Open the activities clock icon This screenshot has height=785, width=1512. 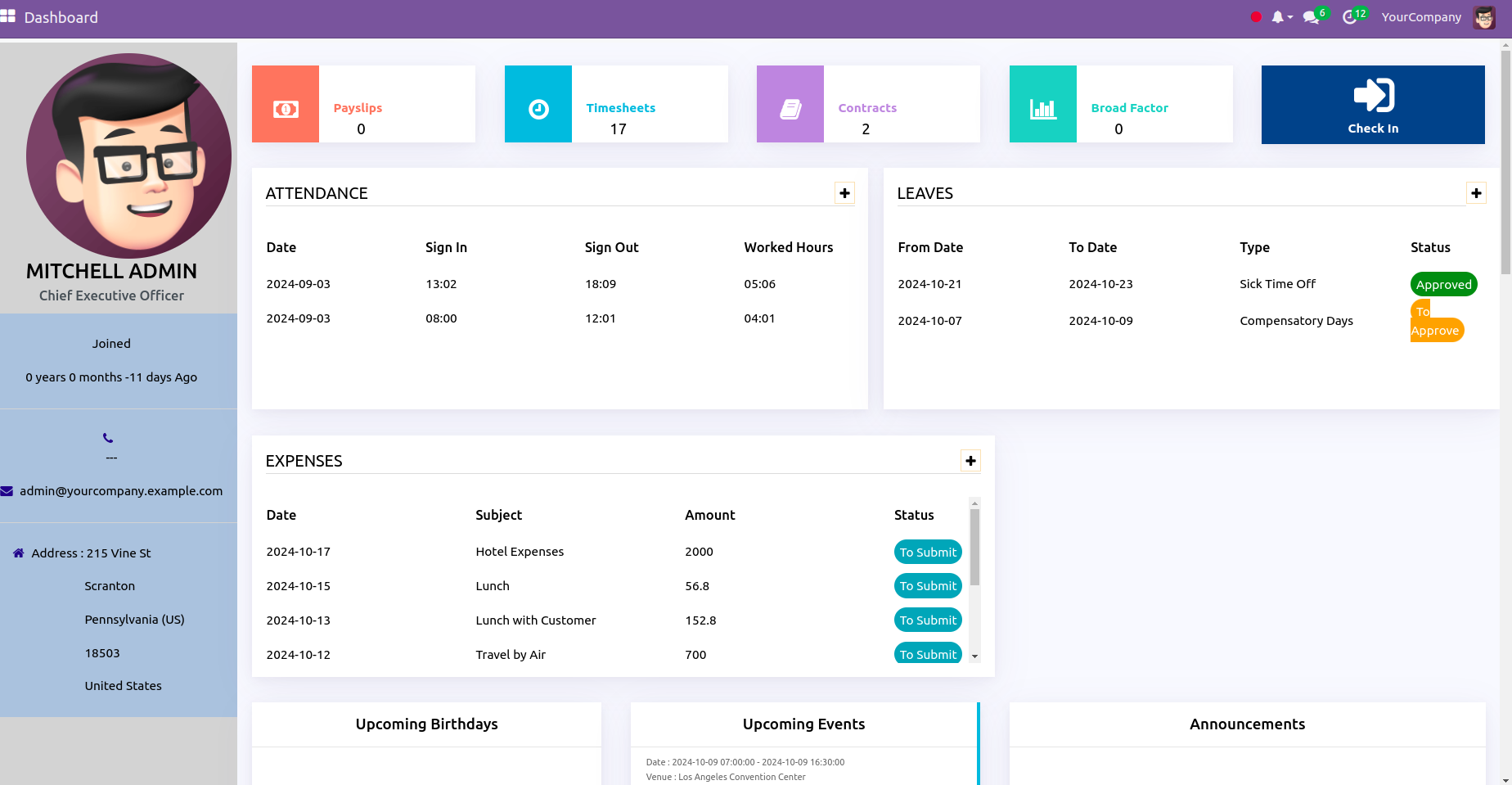(x=1350, y=17)
